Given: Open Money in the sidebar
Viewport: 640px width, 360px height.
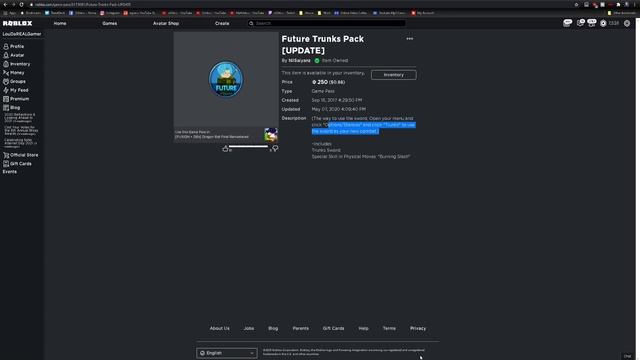Looking at the screenshot, I should 13,73.
